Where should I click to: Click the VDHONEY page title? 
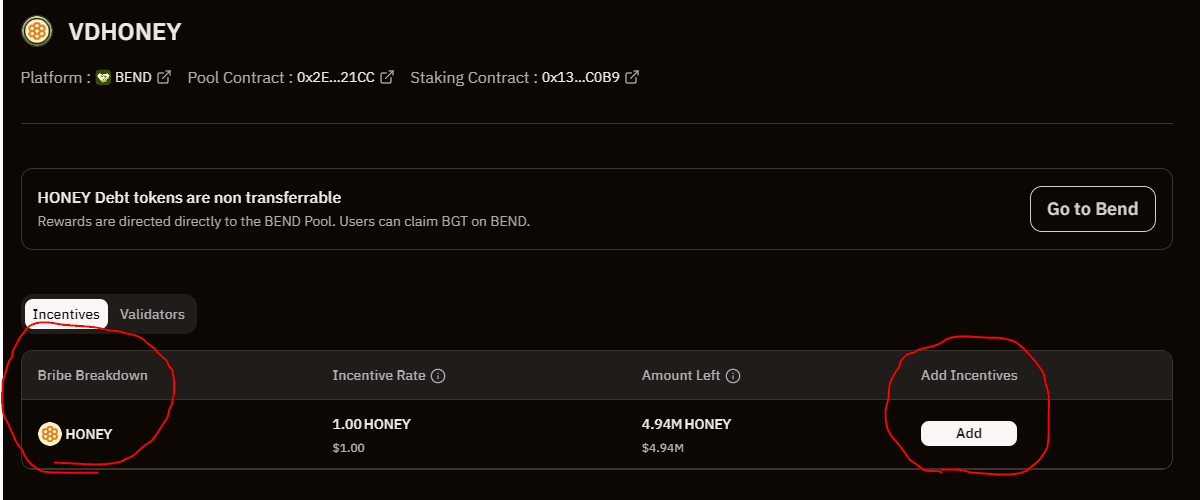125,32
